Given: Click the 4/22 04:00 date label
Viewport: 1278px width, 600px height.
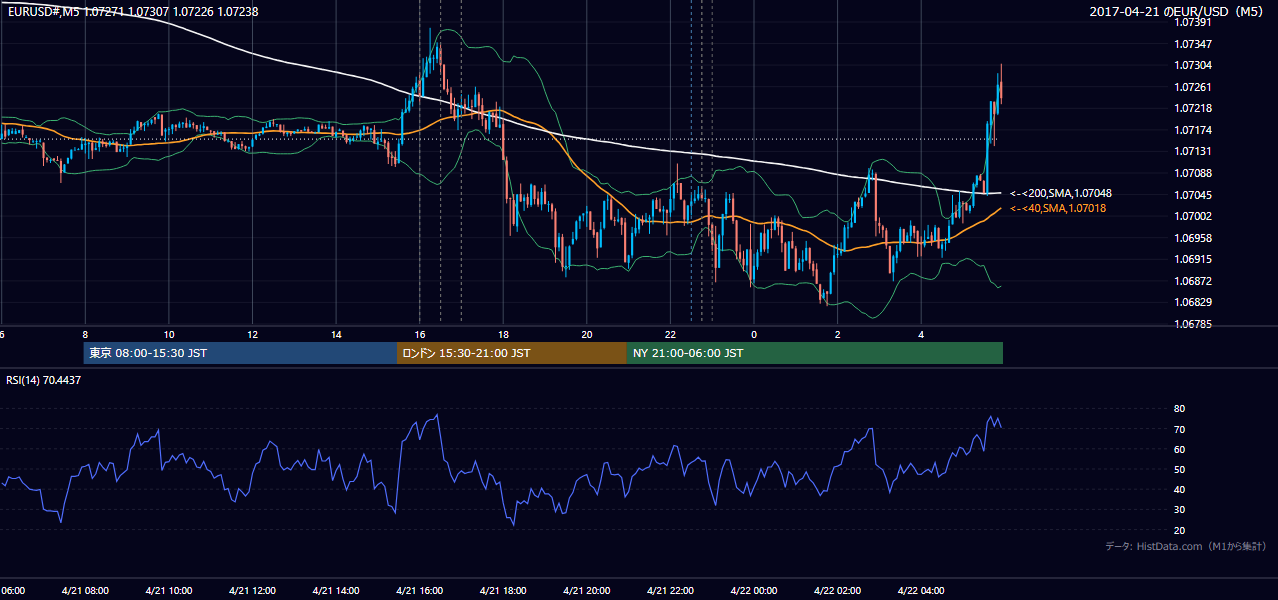Looking at the screenshot, I should [921, 590].
